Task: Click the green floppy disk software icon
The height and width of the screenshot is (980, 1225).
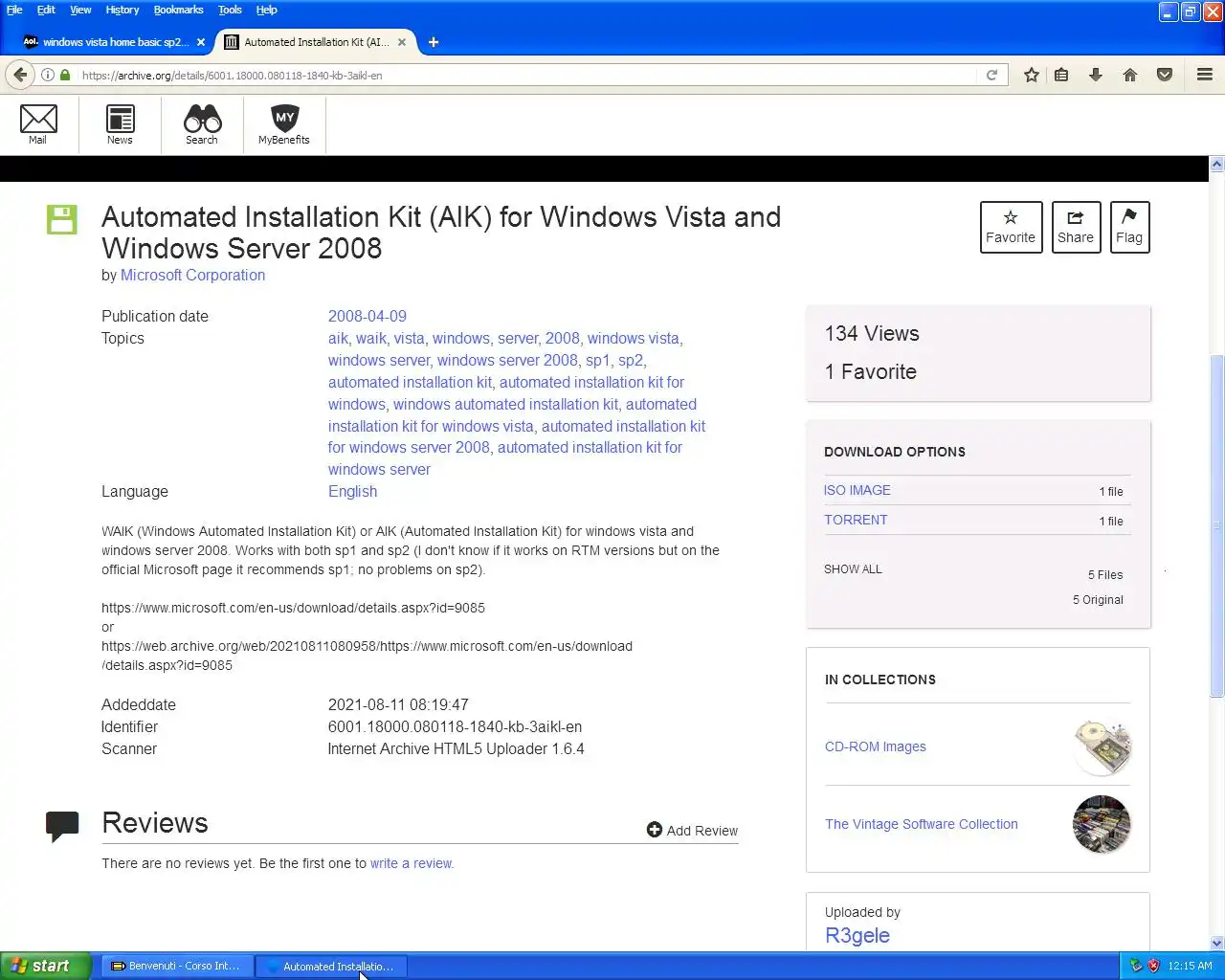Action: 62,219
